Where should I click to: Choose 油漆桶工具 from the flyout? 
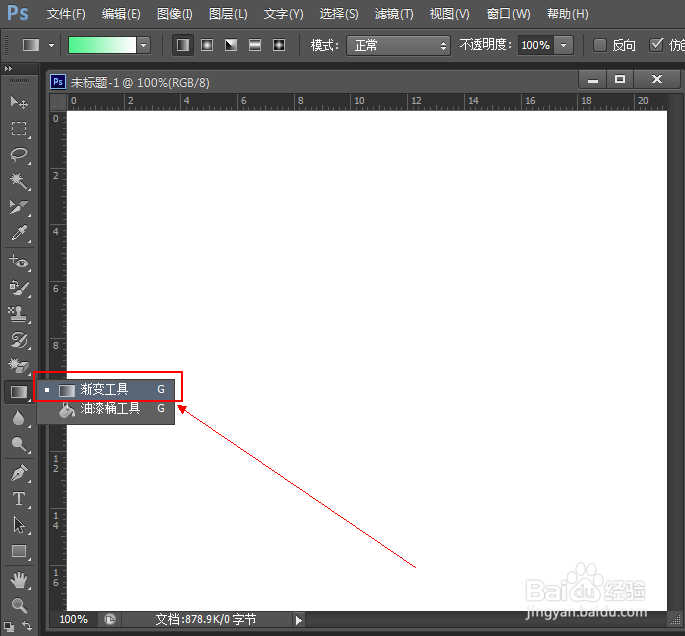106,409
